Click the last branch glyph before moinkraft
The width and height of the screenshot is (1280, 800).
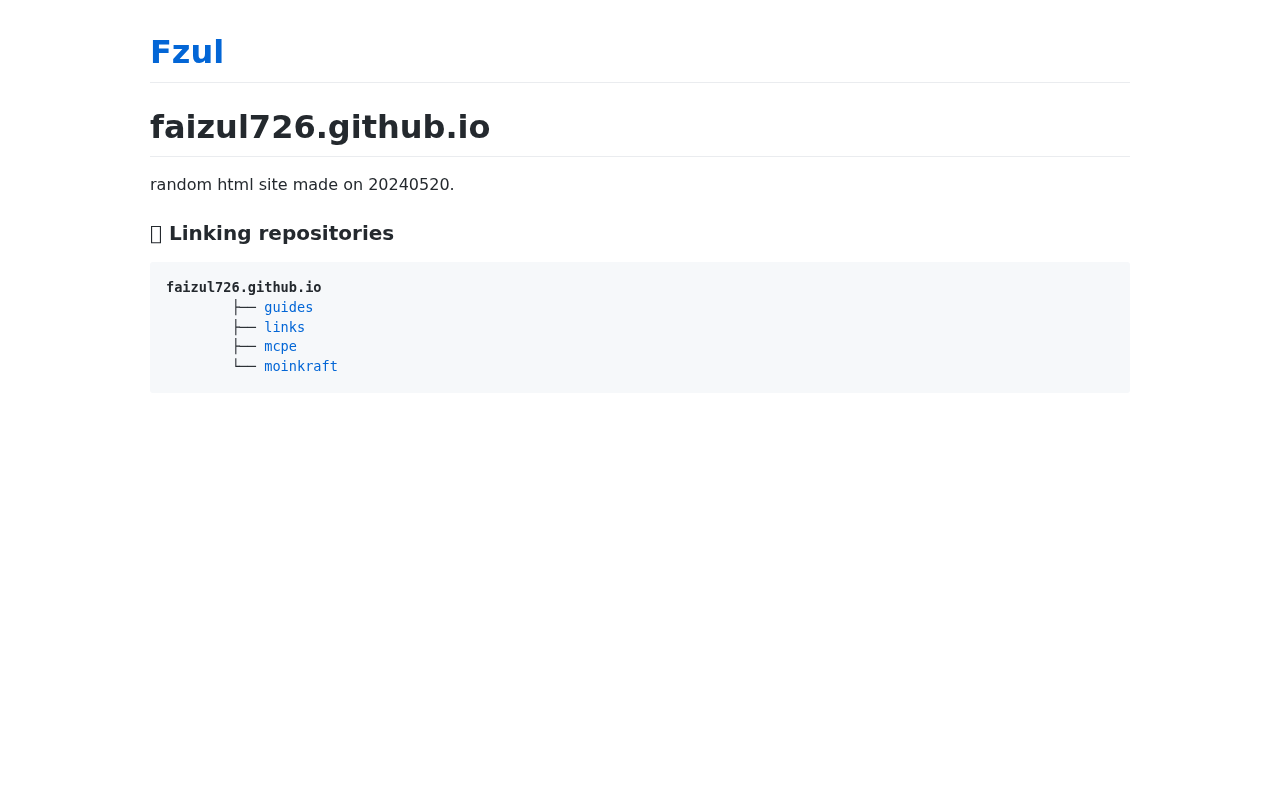click(244, 366)
